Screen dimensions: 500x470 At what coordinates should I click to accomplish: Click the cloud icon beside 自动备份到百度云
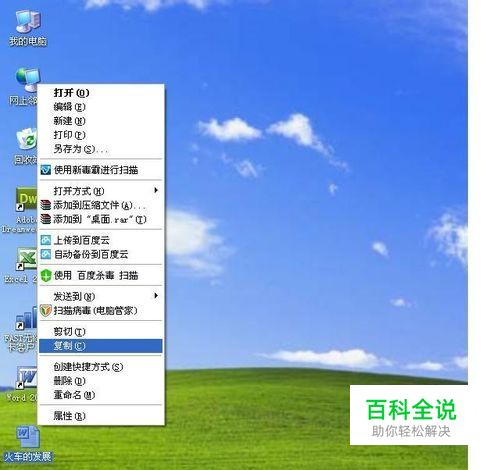[x=45, y=255]
